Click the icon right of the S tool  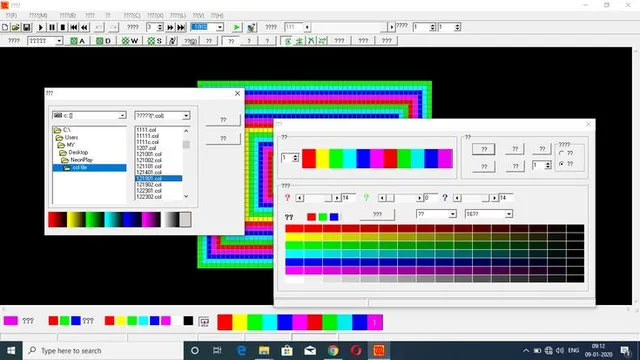[173, 41]
